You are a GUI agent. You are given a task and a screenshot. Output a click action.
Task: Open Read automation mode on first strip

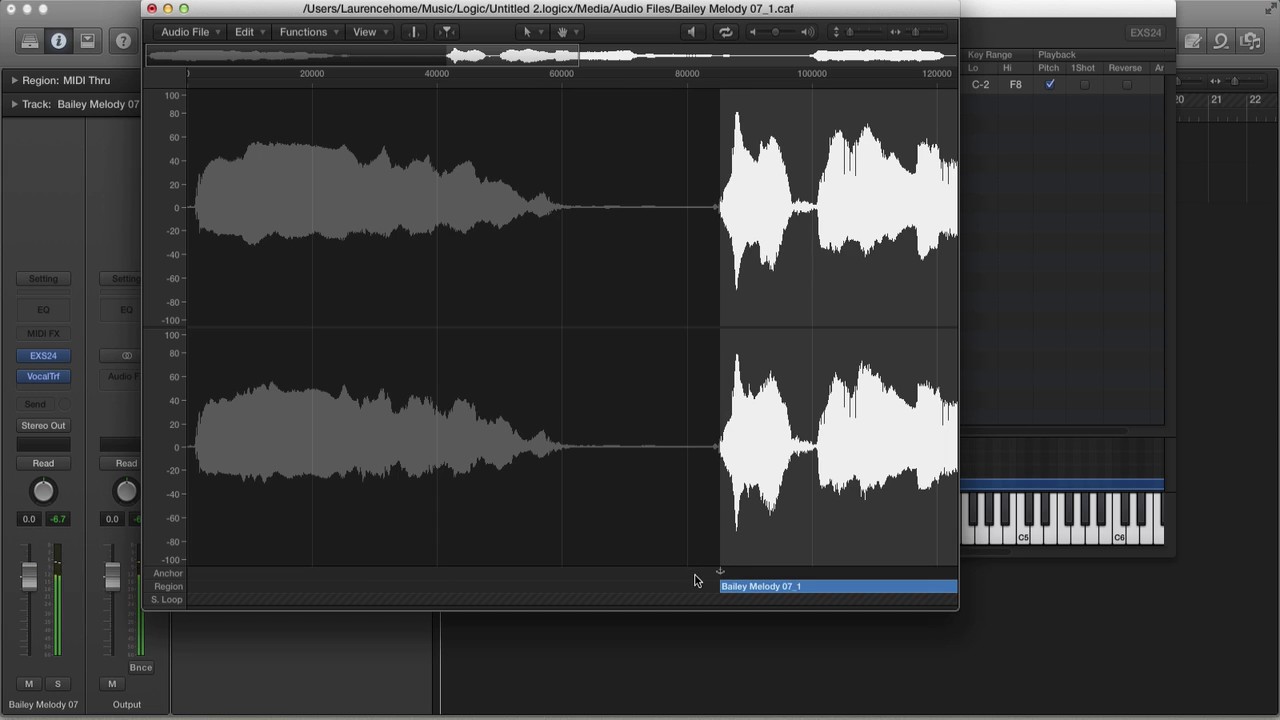pos(43,463)
